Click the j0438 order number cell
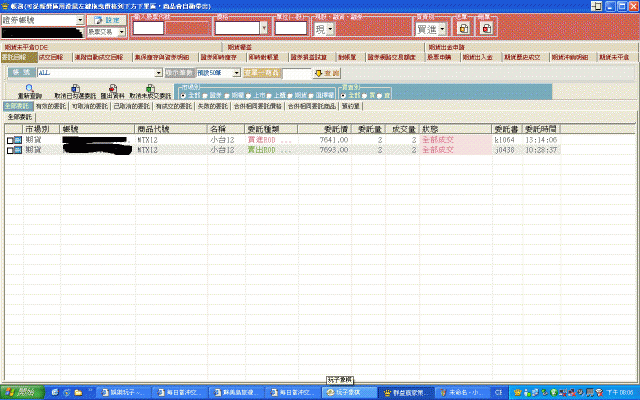This screenshot has width=640, height=400. tap(507, 150)
